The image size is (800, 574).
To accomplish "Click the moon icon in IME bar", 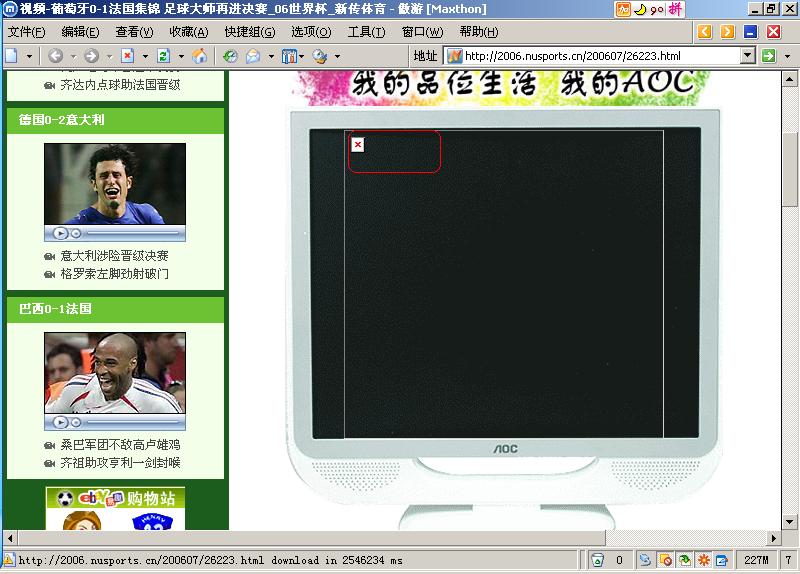I will click(640, 9).
